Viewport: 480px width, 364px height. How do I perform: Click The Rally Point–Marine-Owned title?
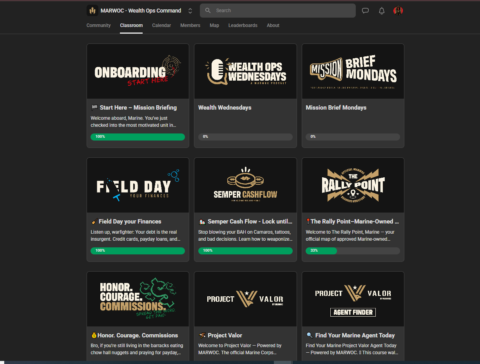355,222
